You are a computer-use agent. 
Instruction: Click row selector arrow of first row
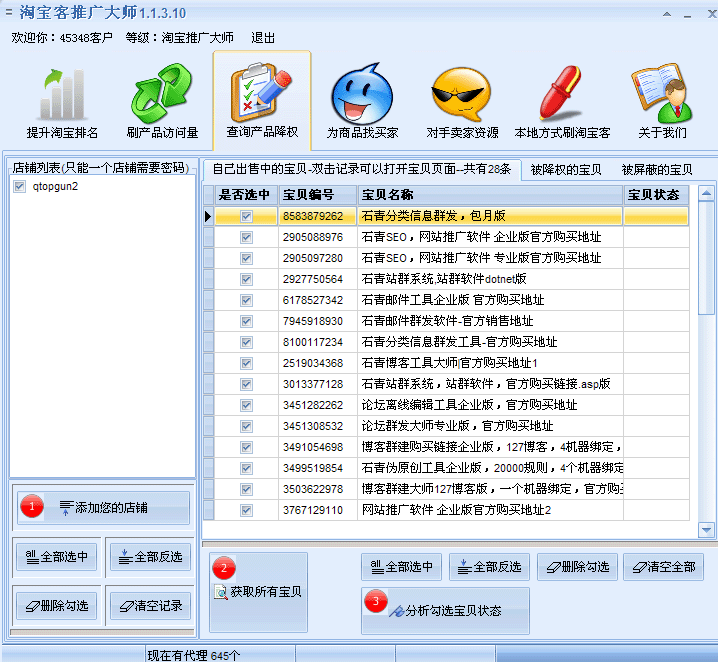click(208, 216)
